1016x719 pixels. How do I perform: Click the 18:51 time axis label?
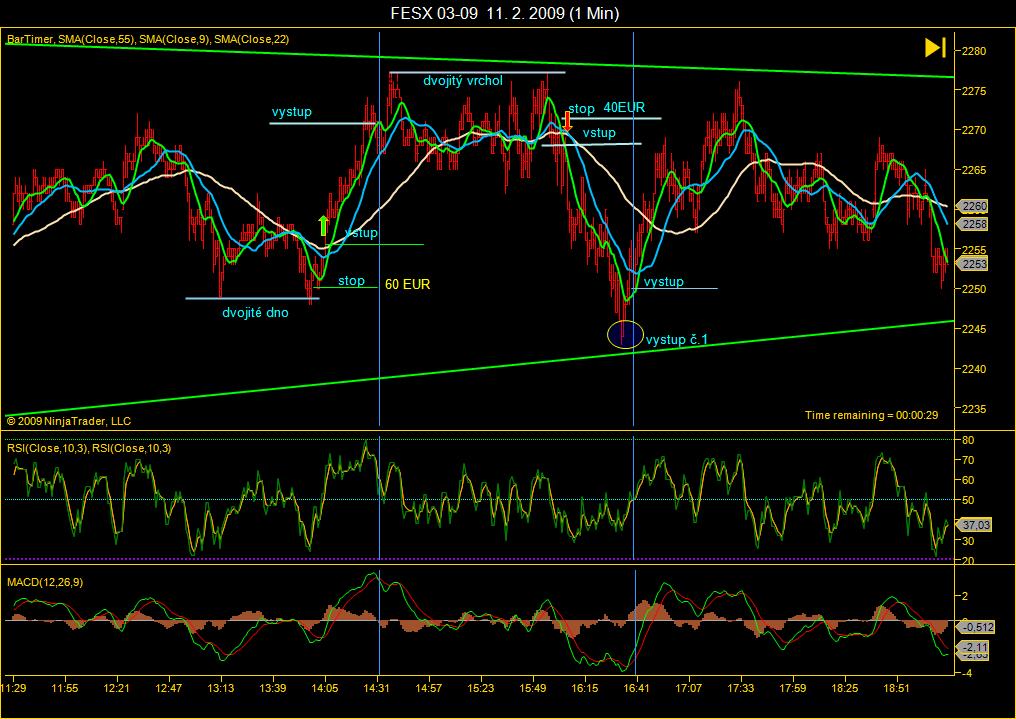click(896, 688)
